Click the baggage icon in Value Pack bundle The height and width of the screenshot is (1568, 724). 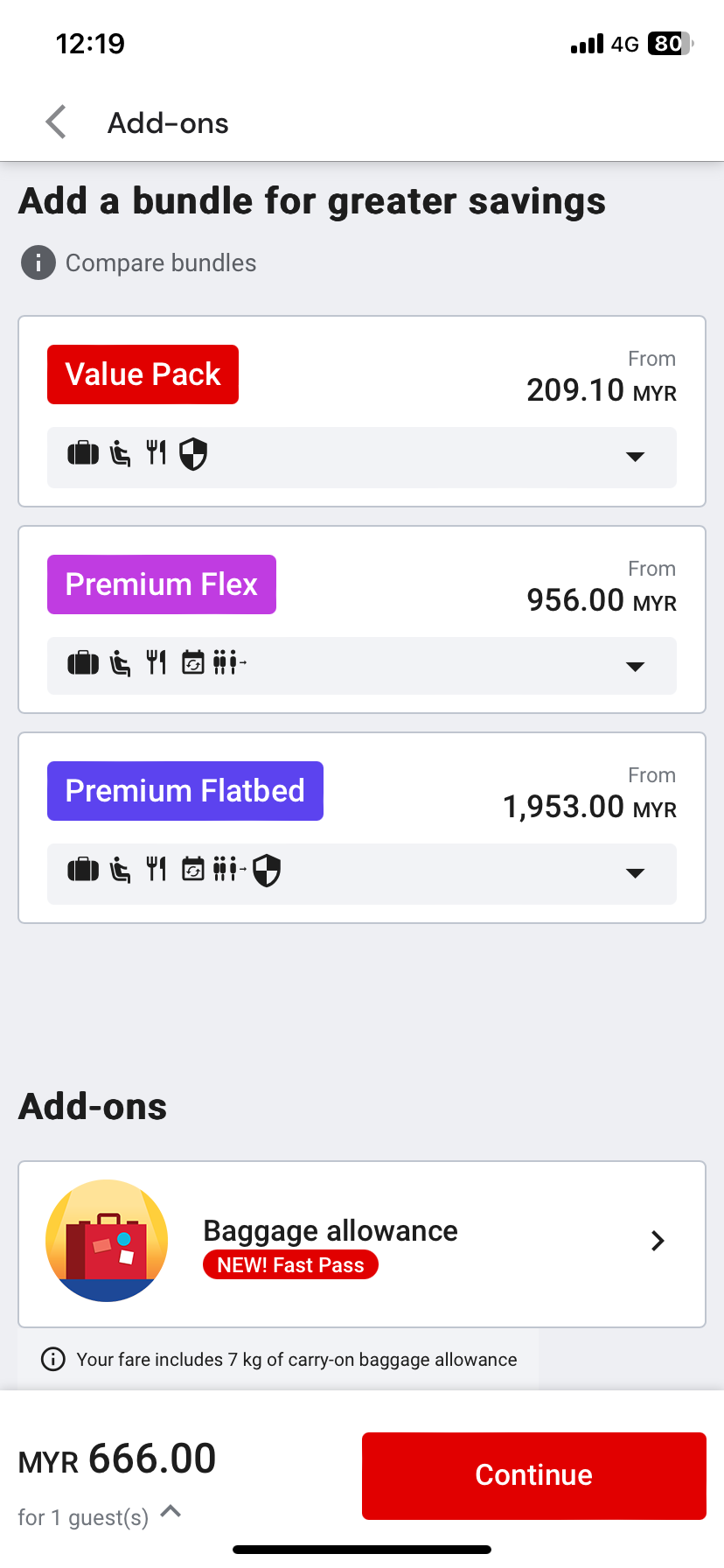coord(80,455)
